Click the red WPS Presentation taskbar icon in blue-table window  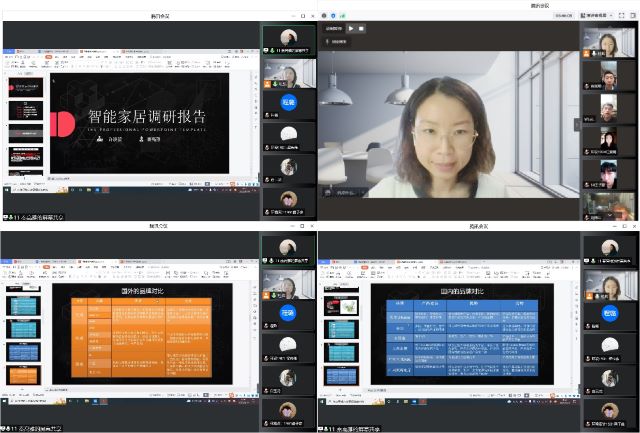[x=423, y=402]
